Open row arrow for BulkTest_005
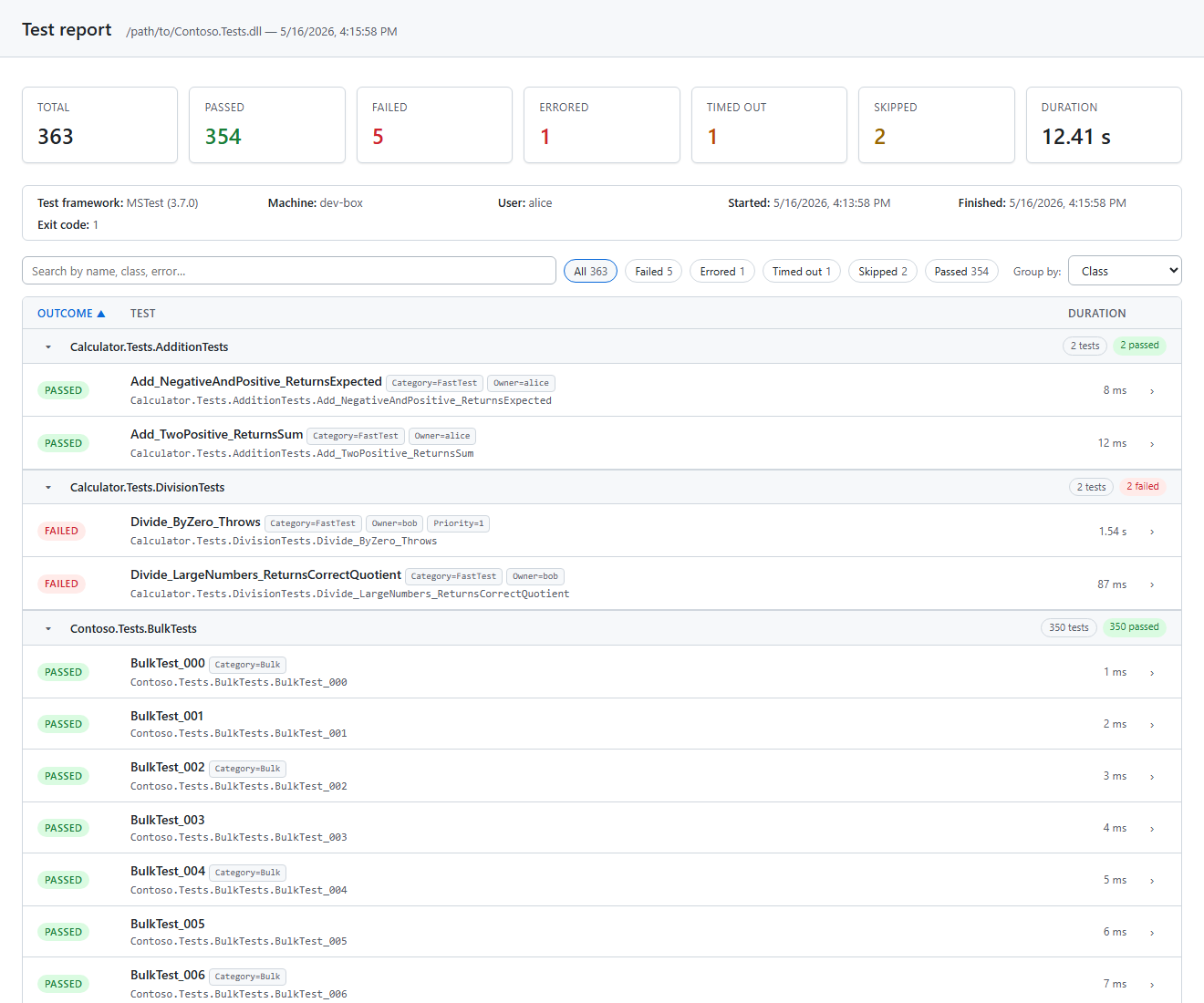The height and width of the screenshot is (1003, 1204). 1152,933
